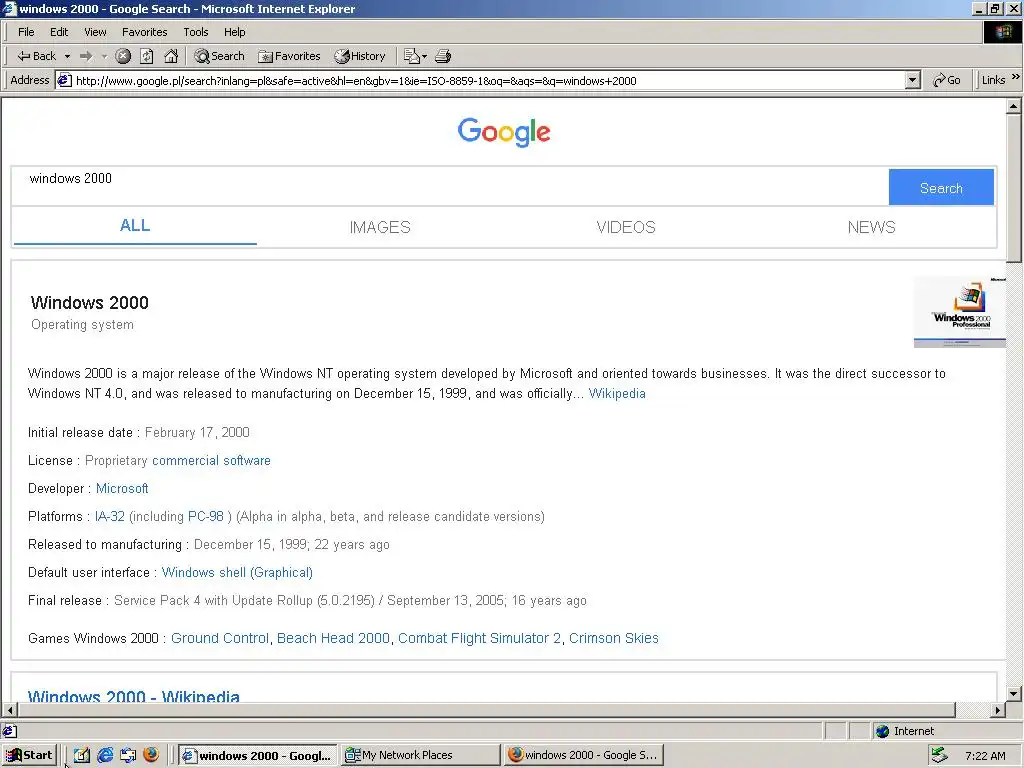Open the Favorites menu
This screenshot has height=768, width=1024.
pyautogui.click(x=144, y=32)
